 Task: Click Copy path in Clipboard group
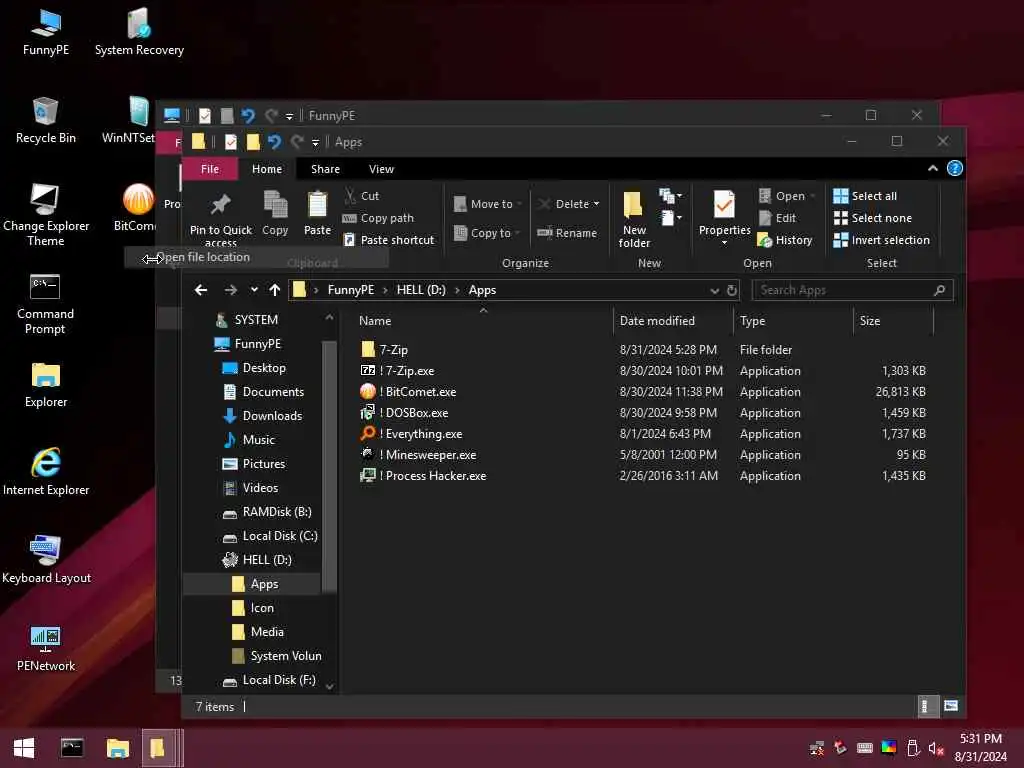click(x=377, y=218)
